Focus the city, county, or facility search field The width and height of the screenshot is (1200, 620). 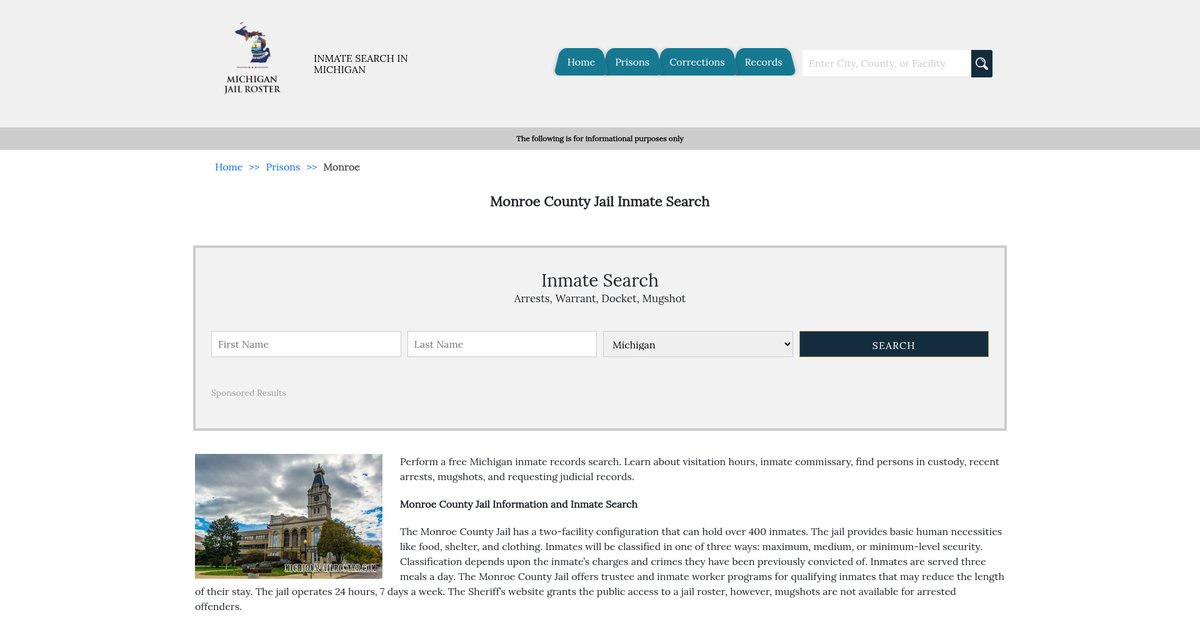886,63
